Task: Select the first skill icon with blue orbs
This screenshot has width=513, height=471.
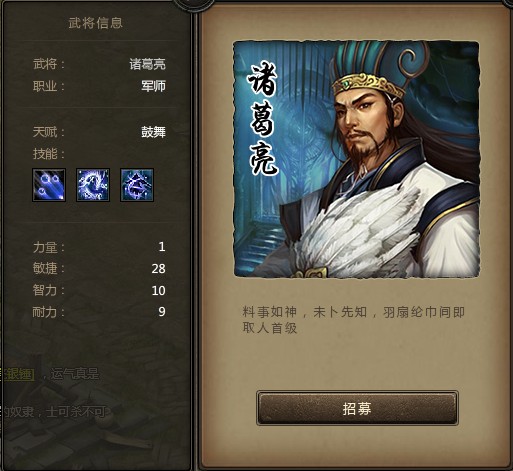Action: click(49, 185)
